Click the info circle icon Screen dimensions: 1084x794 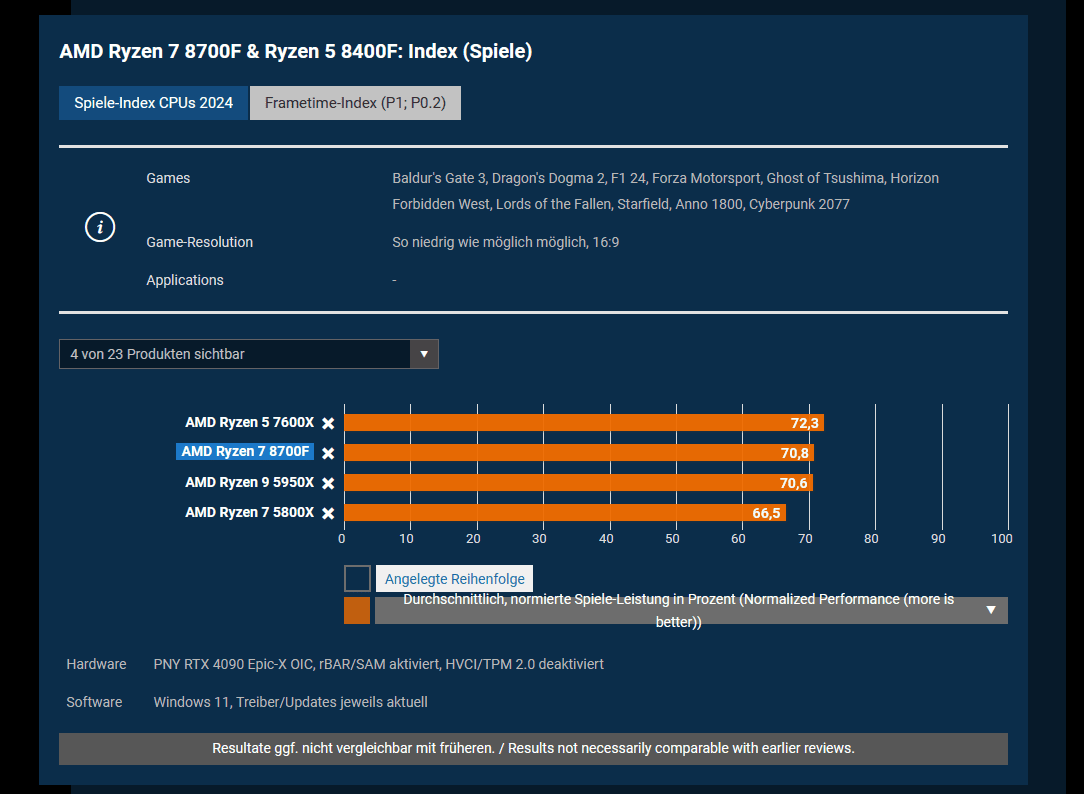100,227
